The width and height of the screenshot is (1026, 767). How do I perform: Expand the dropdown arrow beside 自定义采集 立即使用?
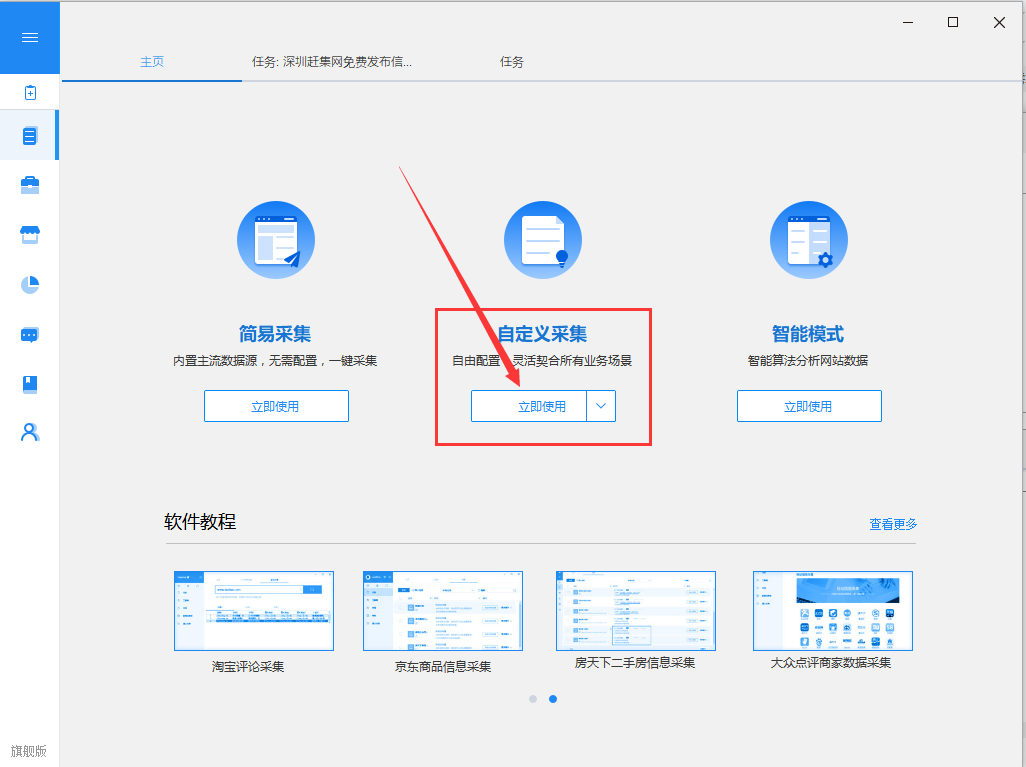click(601, 406)
